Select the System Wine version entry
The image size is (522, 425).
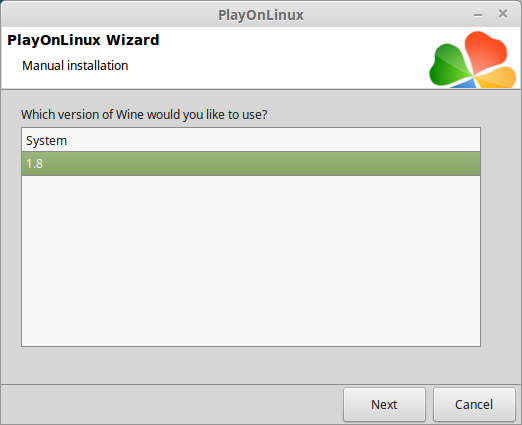point(251,140)
